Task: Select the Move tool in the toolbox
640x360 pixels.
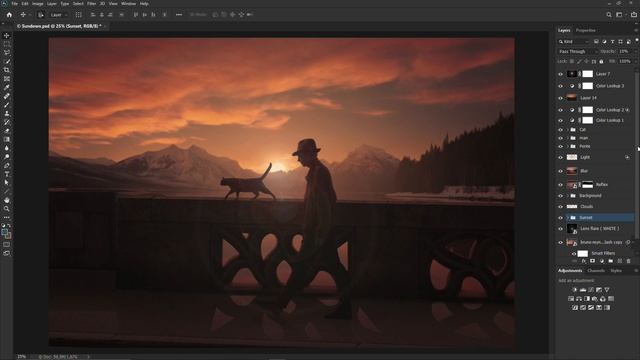Action: [x=7, y=36]
